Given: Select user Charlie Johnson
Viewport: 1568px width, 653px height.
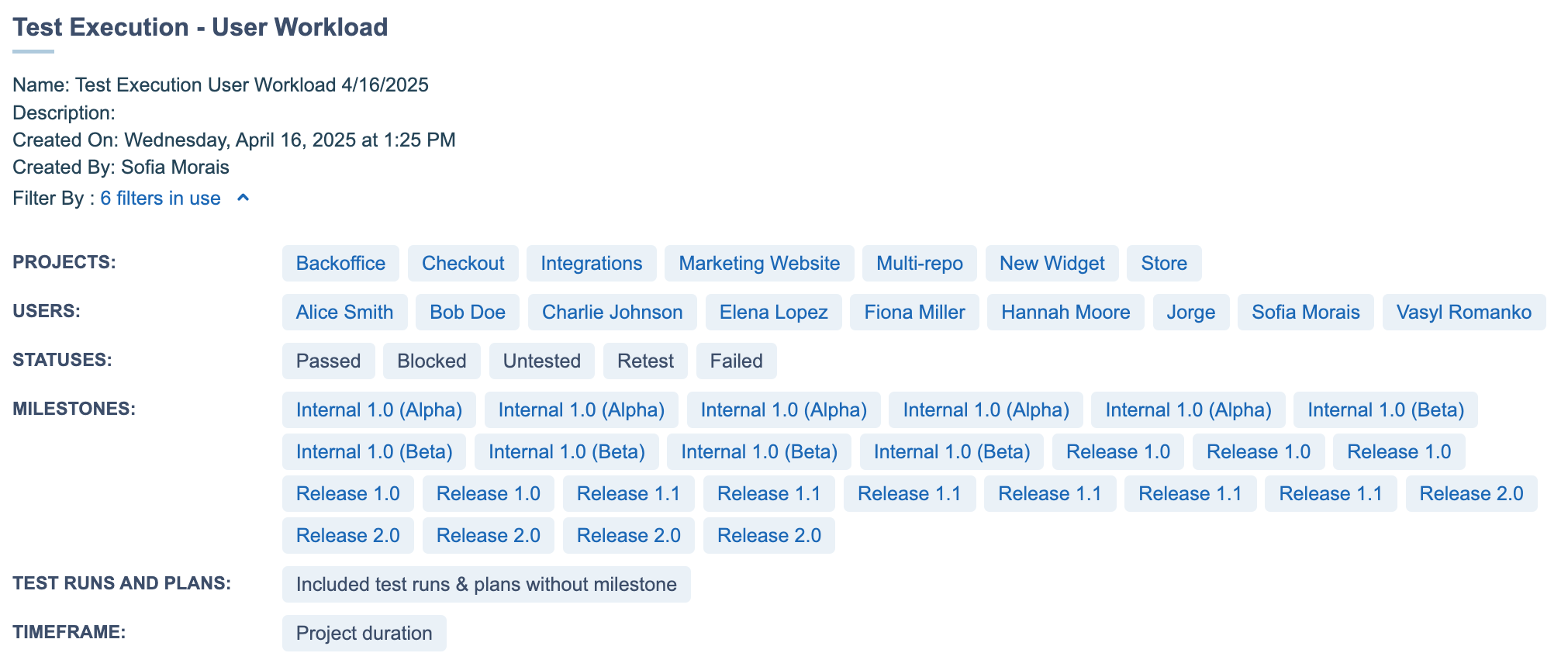Looking at the screenshot, I should 612,313.
